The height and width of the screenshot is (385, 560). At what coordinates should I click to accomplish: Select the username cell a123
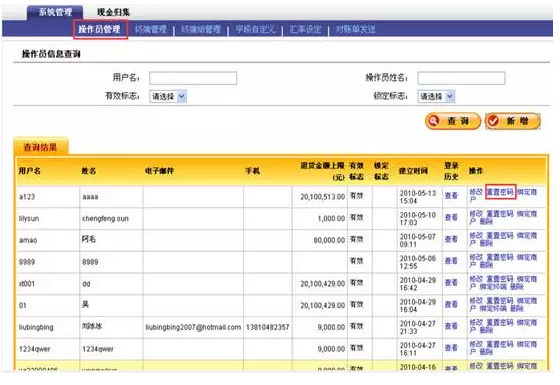point(27,197)
